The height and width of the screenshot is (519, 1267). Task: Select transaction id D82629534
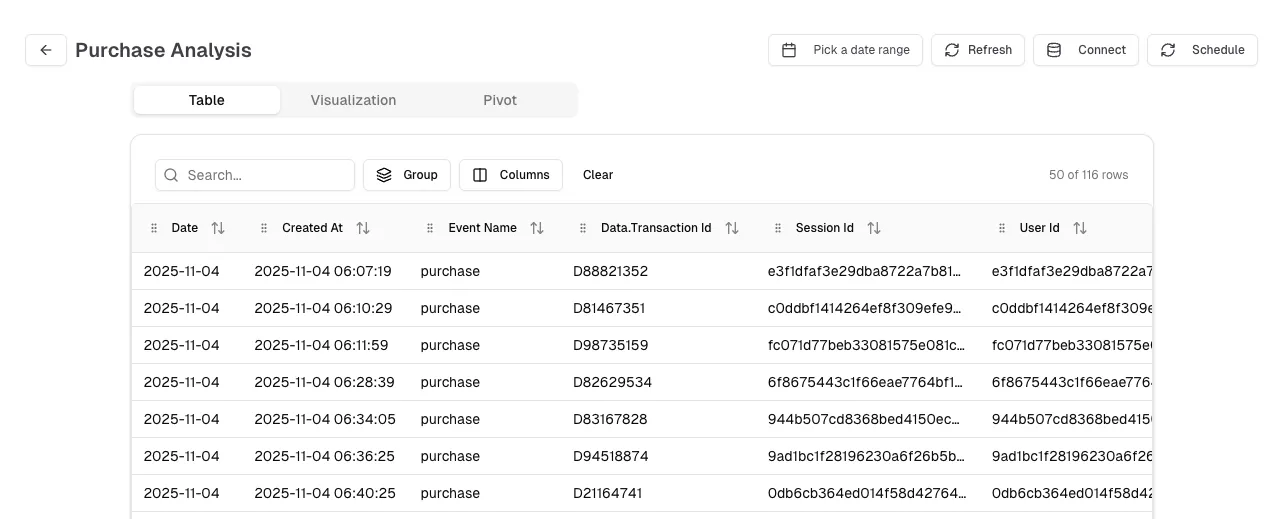(x=612, y=382)
